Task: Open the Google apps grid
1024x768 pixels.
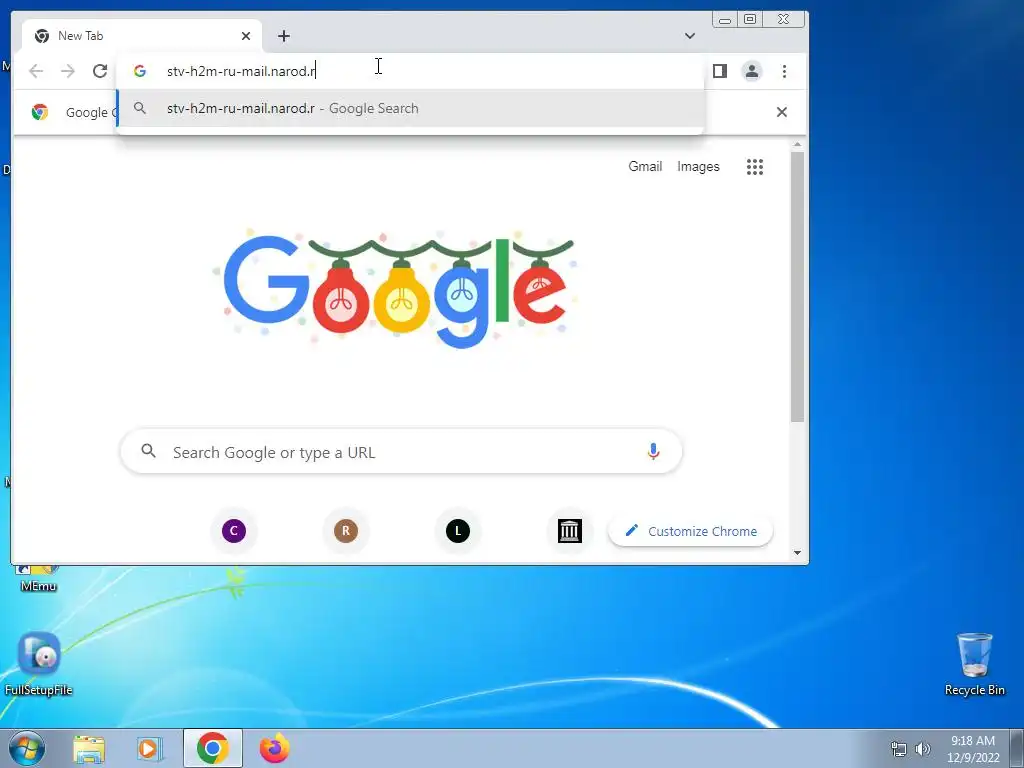Action: tap(754, 167)
